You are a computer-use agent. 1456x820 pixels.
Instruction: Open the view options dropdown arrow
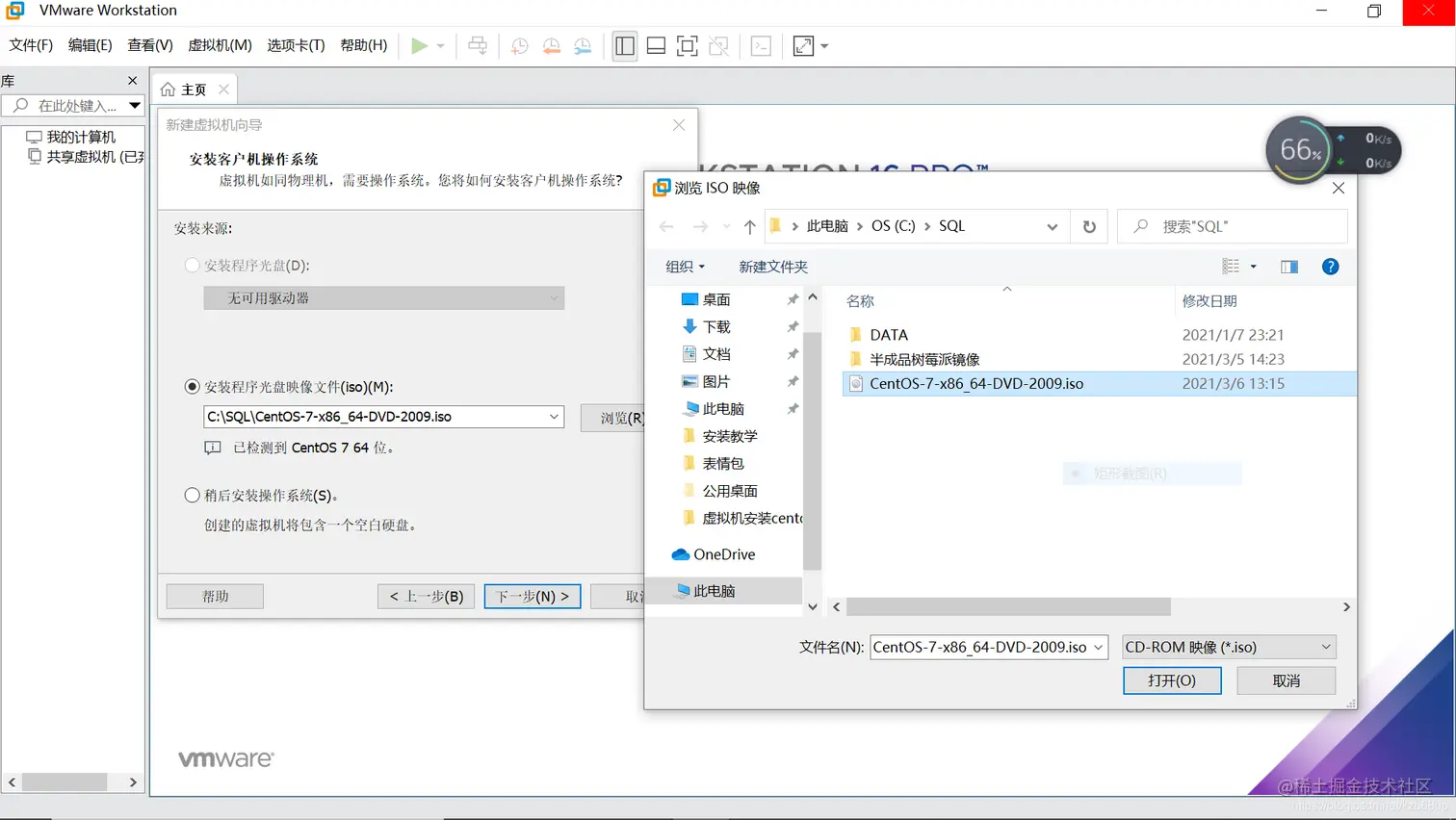coord(1253,267)
